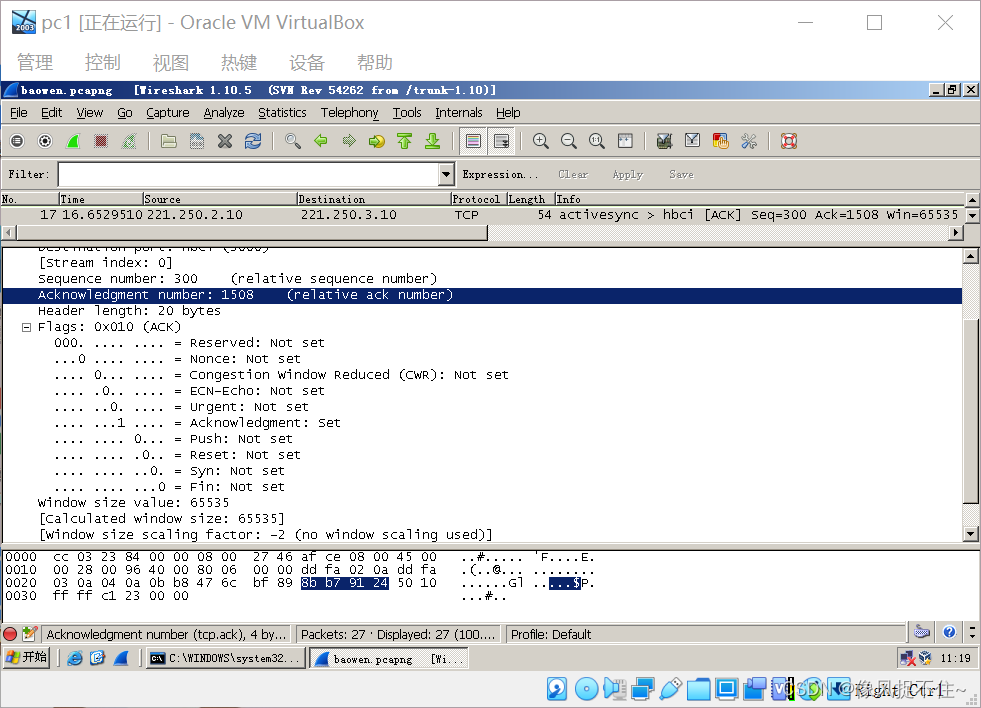Open the File menu
Screen dimensions: 981x708
[x=19, y=113]
